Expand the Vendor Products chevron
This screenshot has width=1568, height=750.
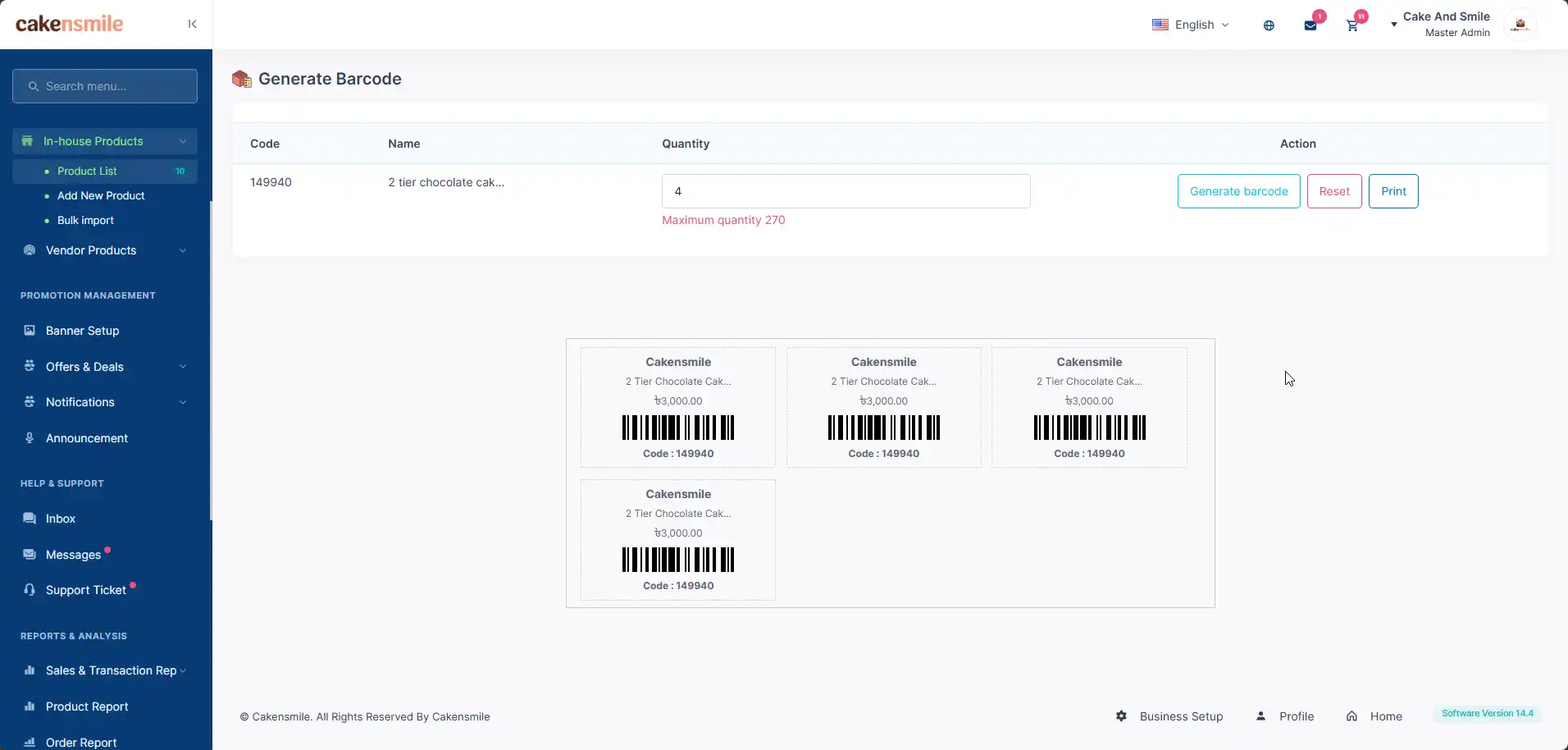click(183, 250)
